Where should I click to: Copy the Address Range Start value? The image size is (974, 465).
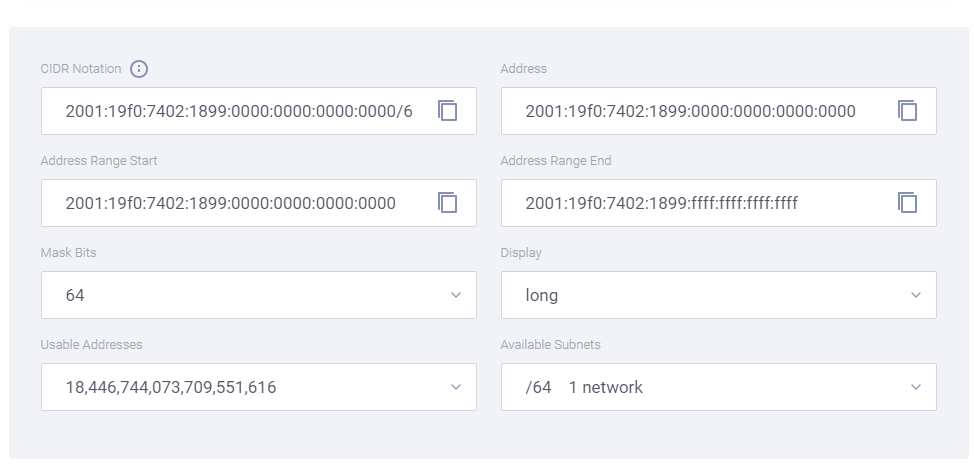pyautogui.click(x=447, y=203)
